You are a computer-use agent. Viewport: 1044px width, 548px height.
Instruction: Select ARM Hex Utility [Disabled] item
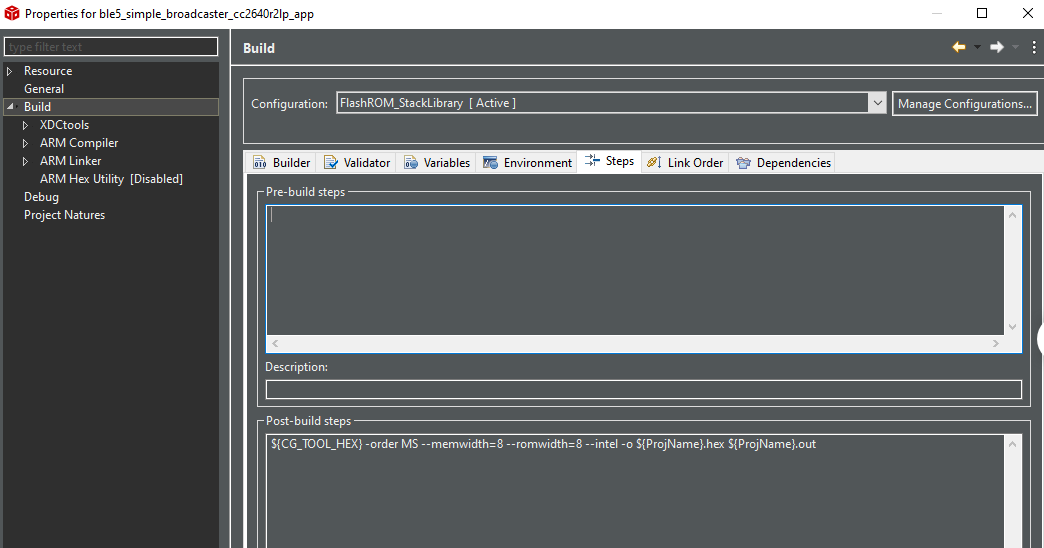coord(111,179)
